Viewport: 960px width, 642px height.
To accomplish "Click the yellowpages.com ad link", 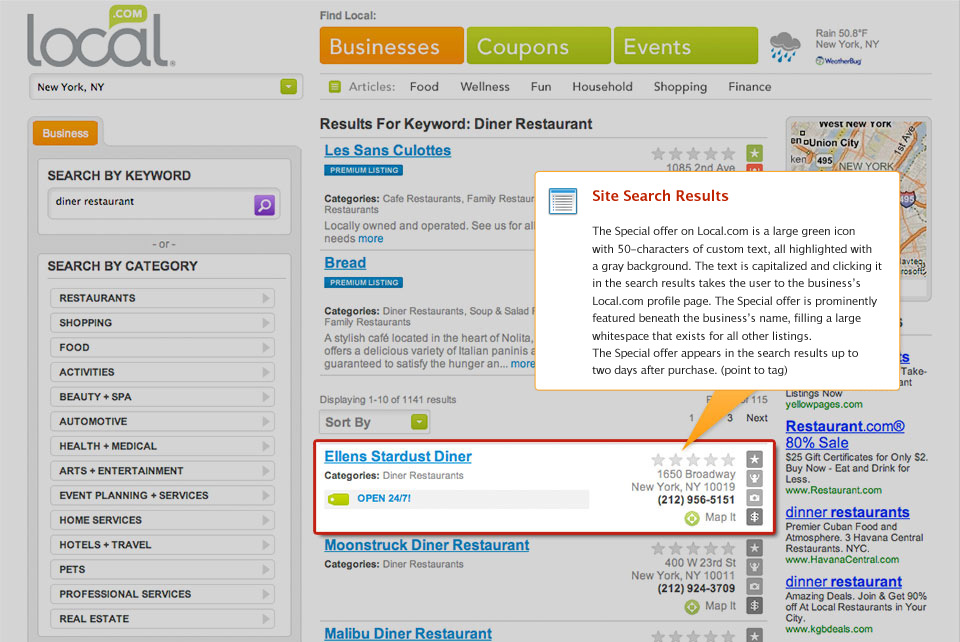I will pyautogui.click(x=823, y=405).
